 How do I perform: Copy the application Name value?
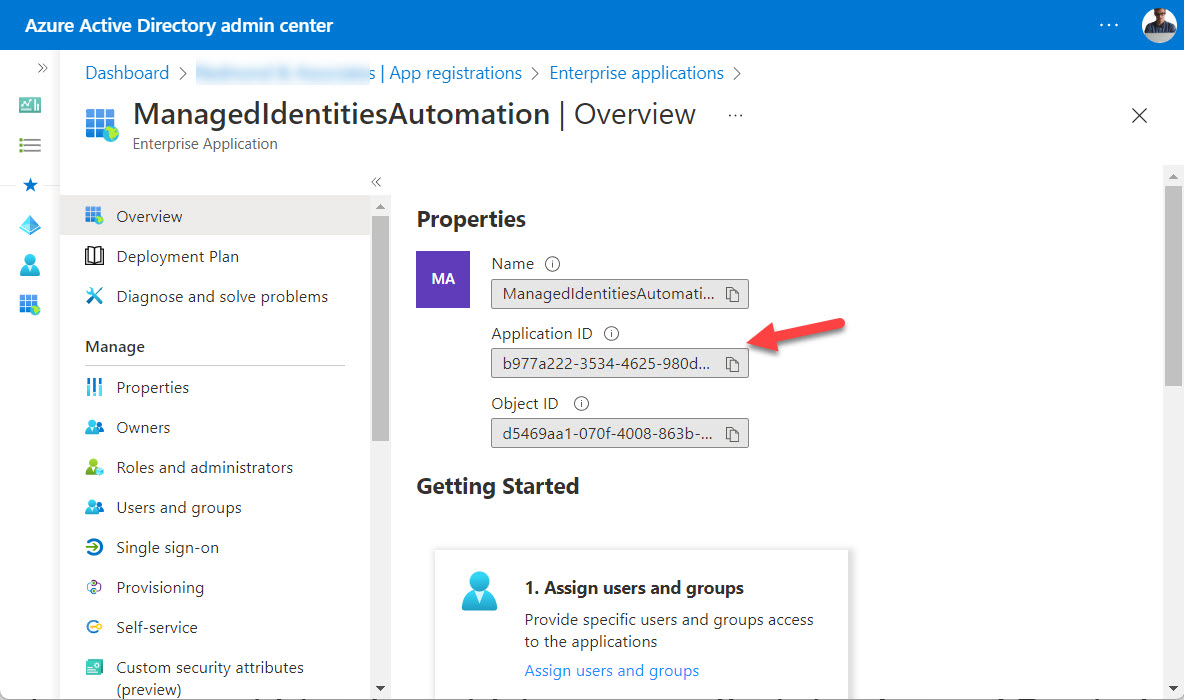coord(733,293)
